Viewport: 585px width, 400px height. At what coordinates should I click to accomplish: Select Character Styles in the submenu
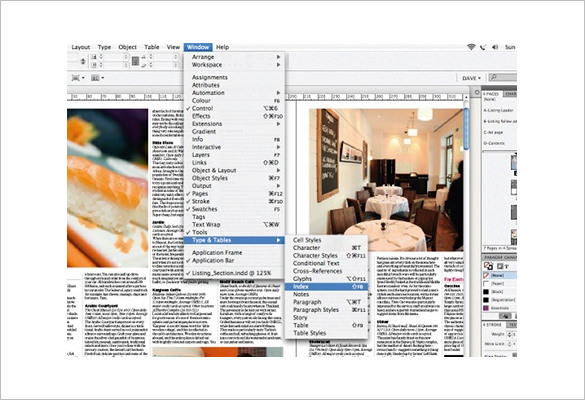326,256
